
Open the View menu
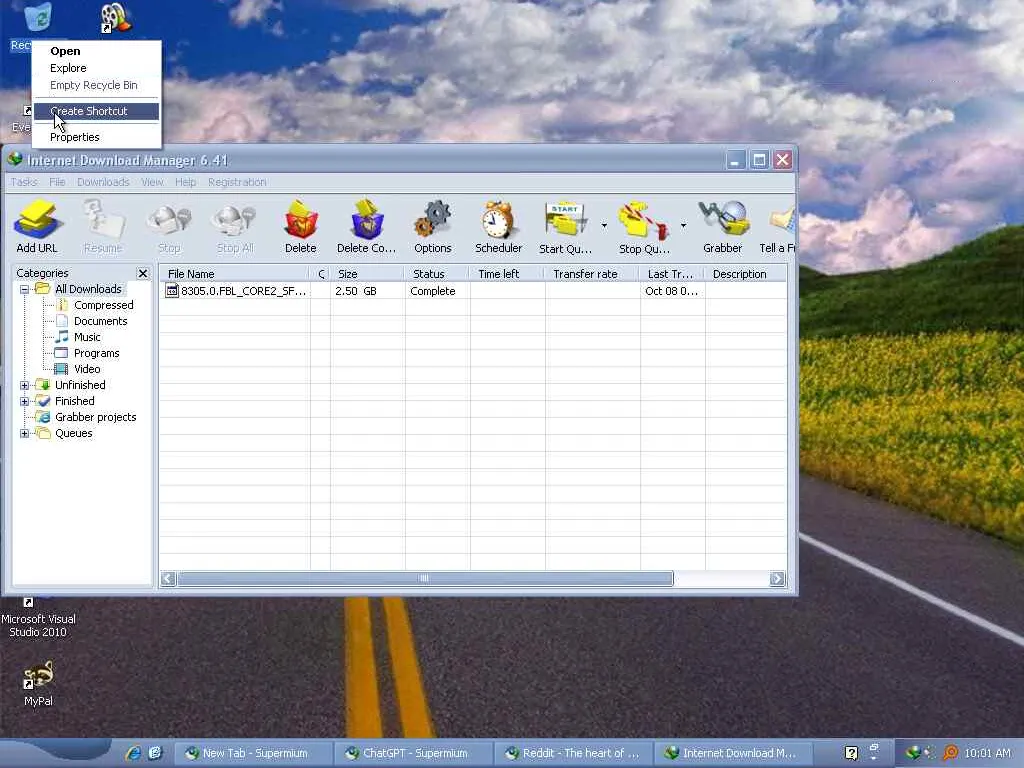pos(152,182)
